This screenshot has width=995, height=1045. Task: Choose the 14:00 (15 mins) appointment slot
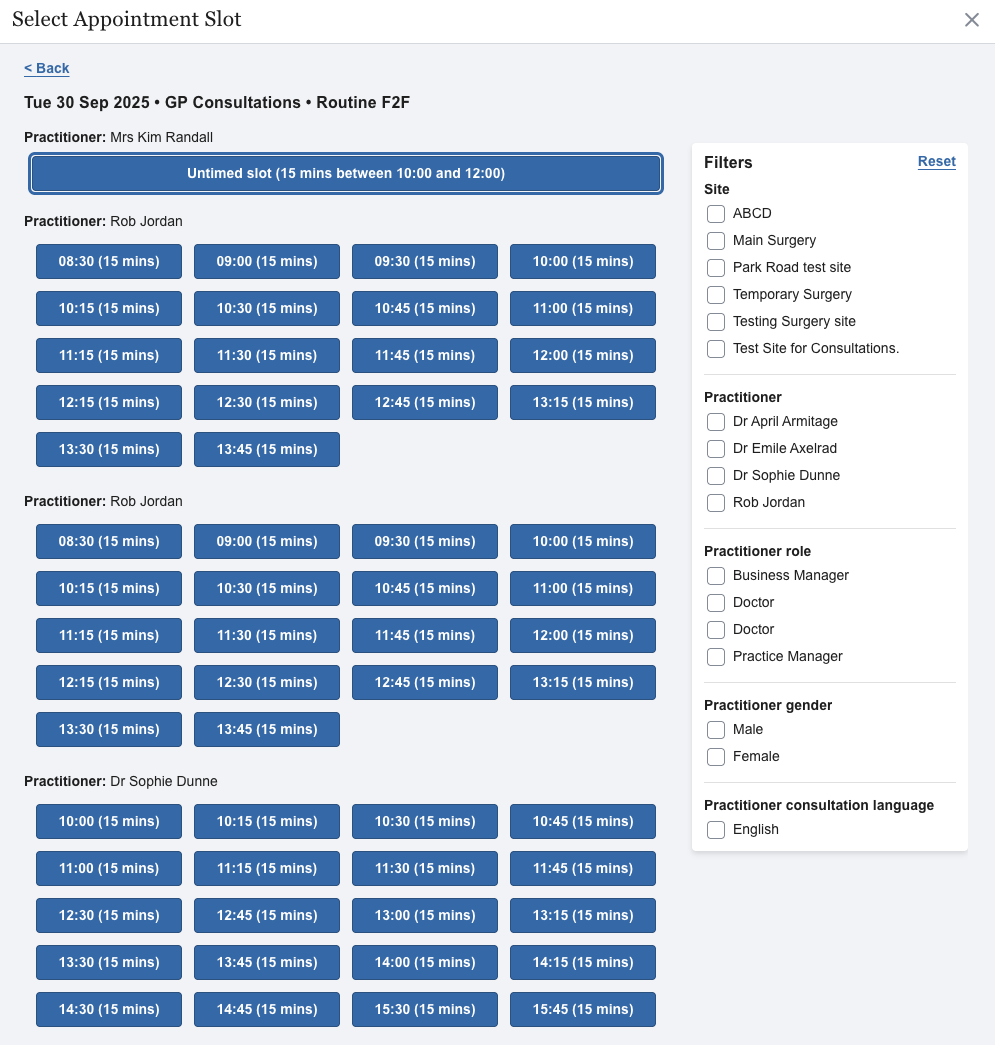[425, 962]
